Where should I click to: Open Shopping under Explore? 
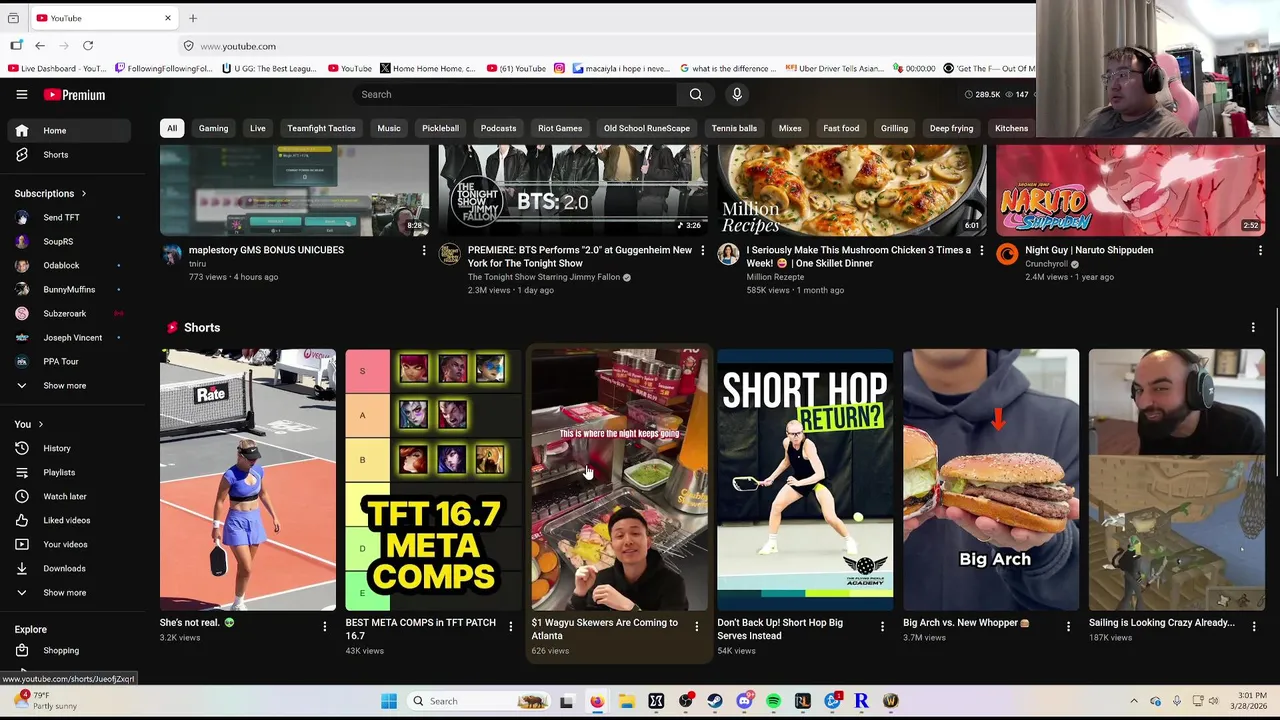click(x=69, y=650)
